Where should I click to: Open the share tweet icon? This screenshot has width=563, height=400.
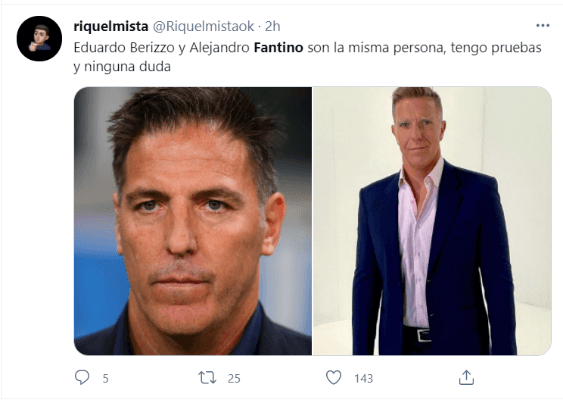click(466, 377)
